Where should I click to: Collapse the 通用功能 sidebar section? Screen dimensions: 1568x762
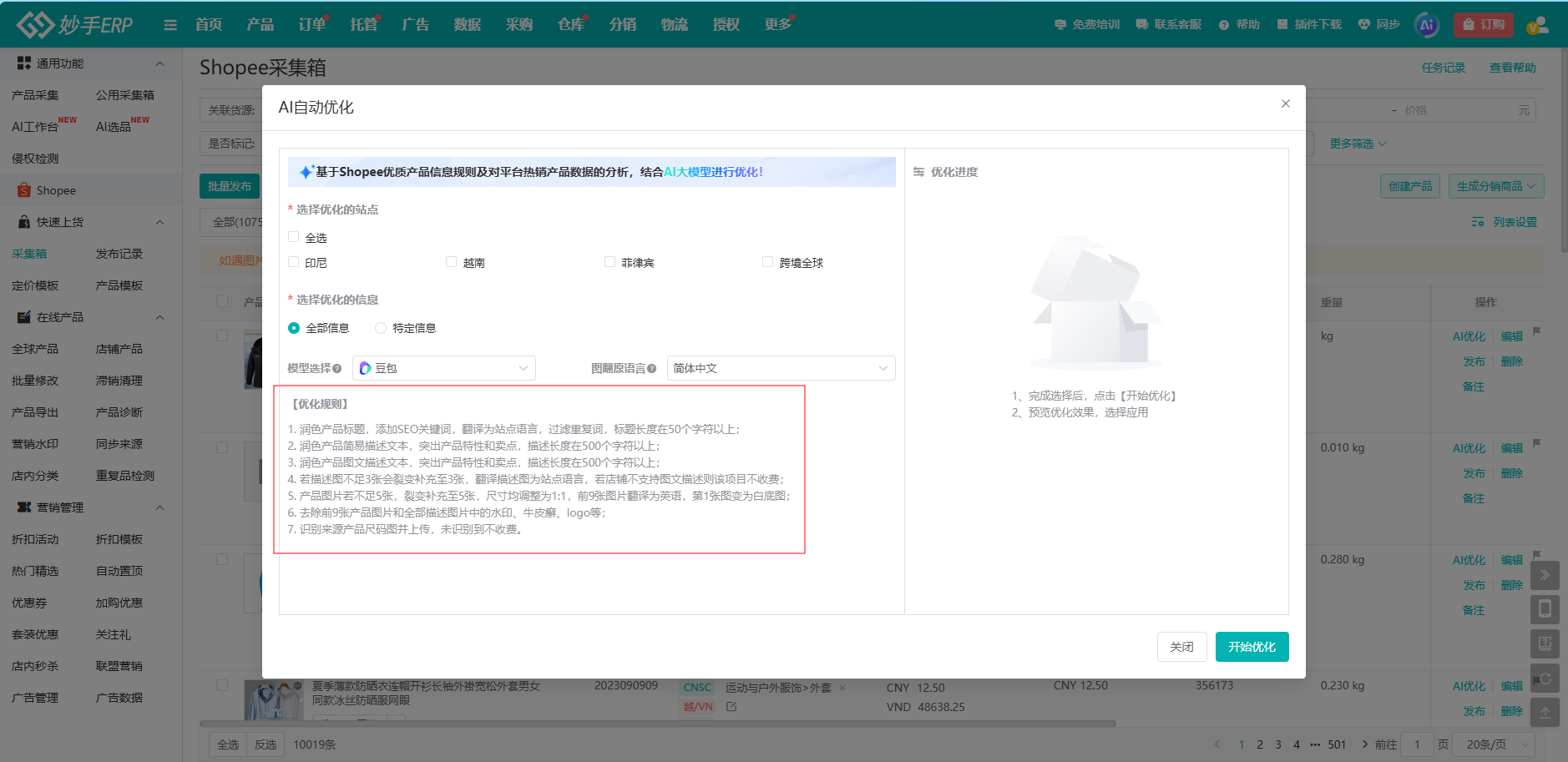point(159,63)
